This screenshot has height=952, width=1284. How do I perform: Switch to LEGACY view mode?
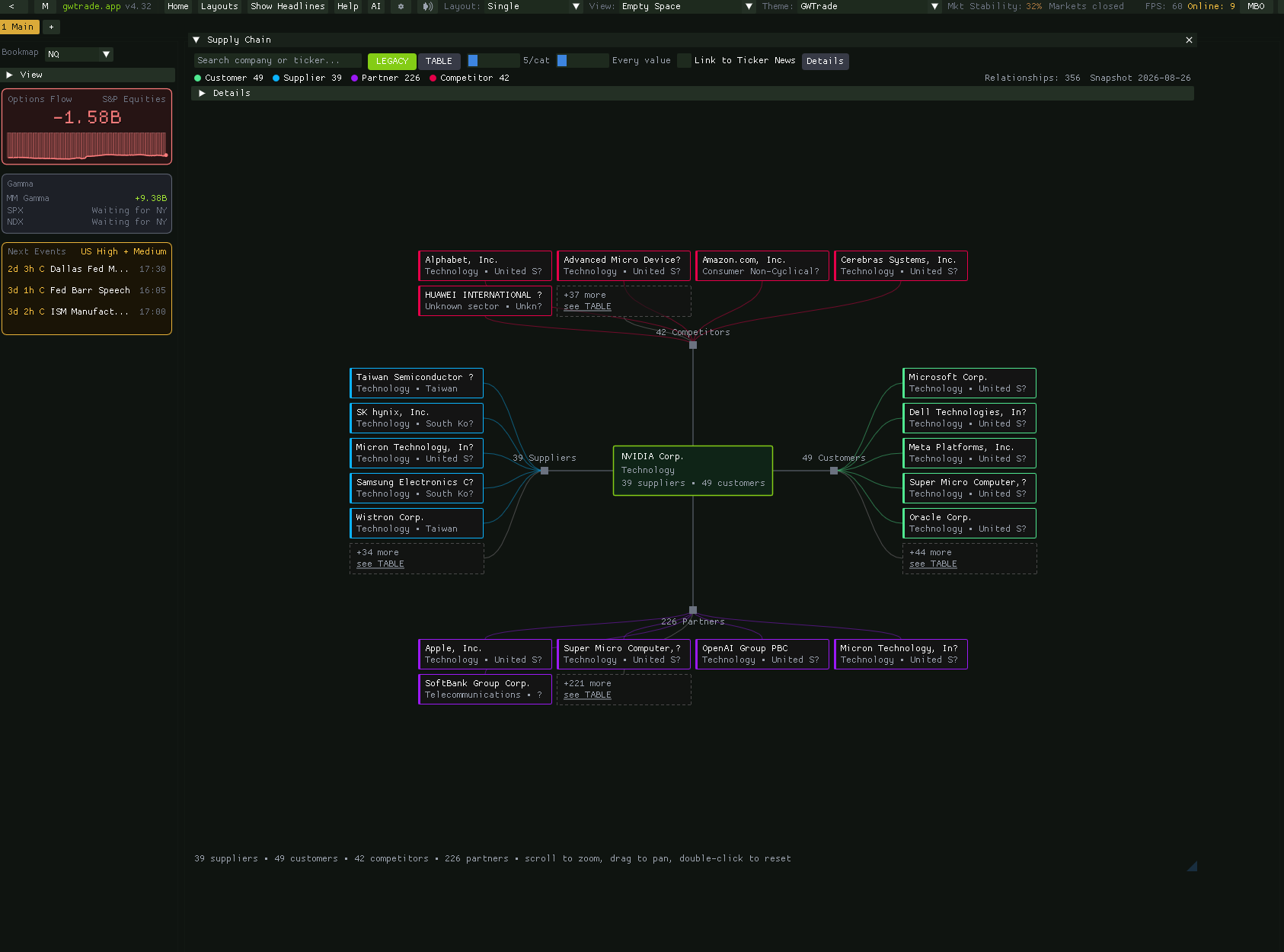[392, 61]
